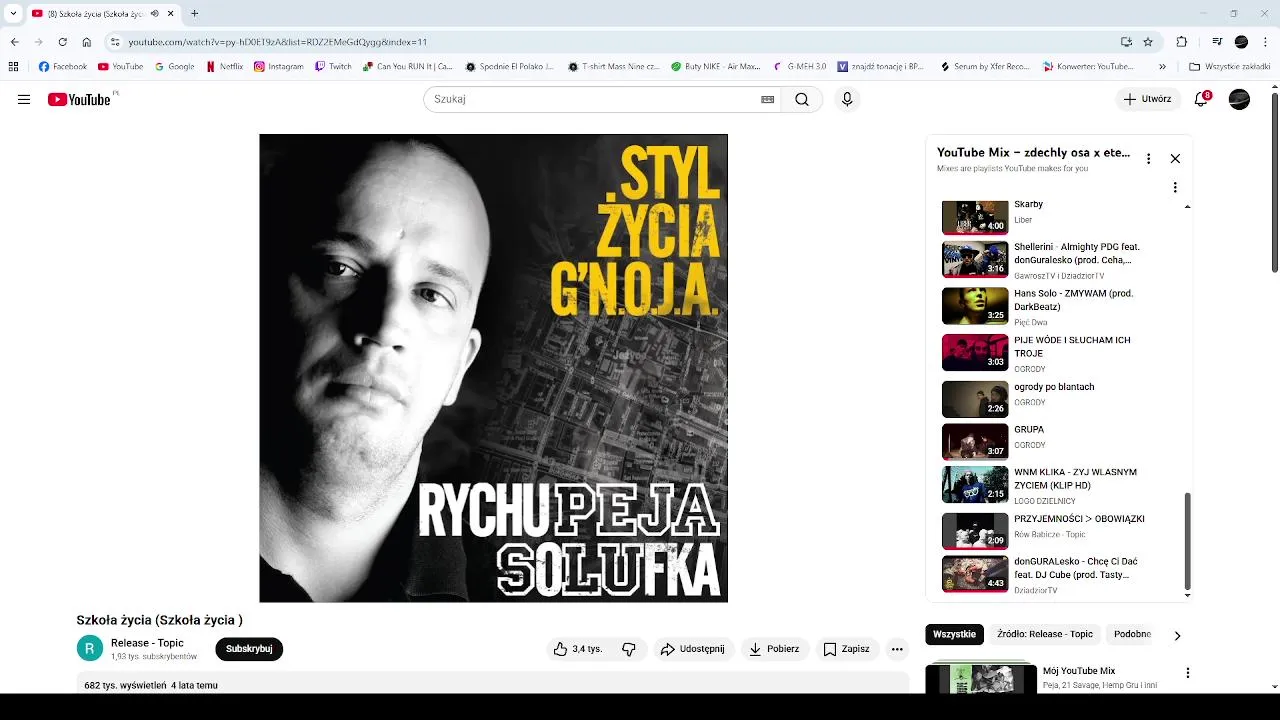Screen dimensions: 1280x720
Task: Open more actions ellipsis beside Zapisz
Action: click(x=897, y=649)
